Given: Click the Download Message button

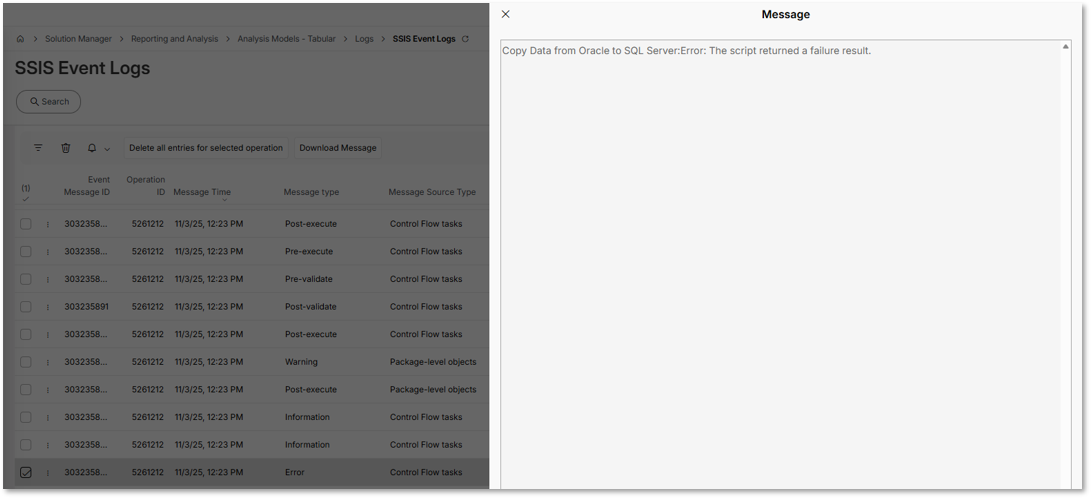Looking at the screenshot, I should [x=337, y=147].
